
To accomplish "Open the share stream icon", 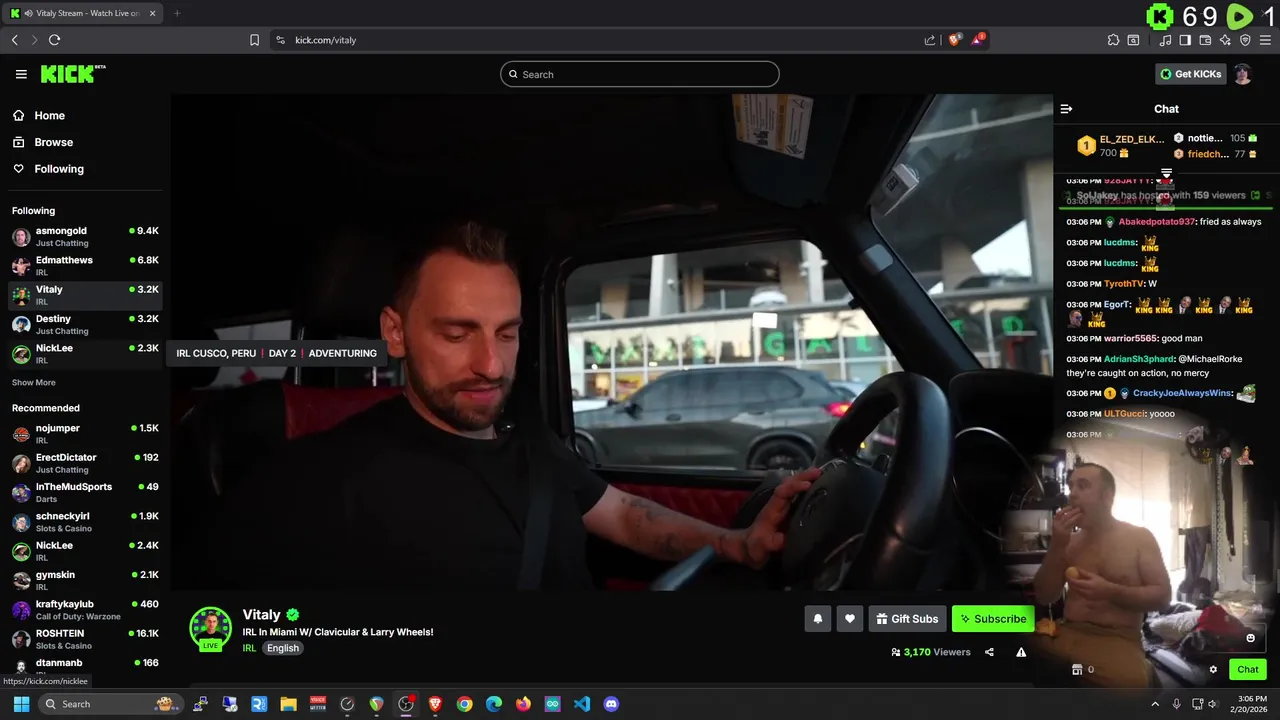I will click(x=989, y=652).
